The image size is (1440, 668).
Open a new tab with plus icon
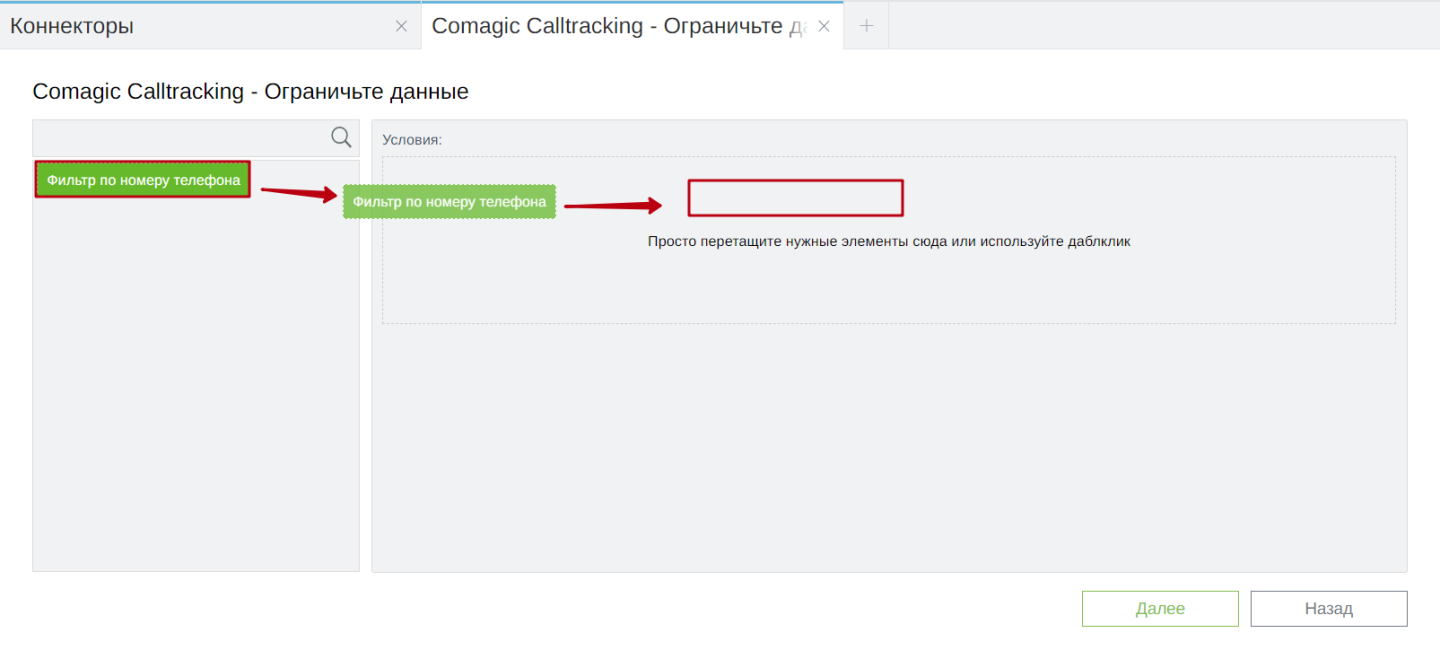pyautogui.click(x=866, y=26)
